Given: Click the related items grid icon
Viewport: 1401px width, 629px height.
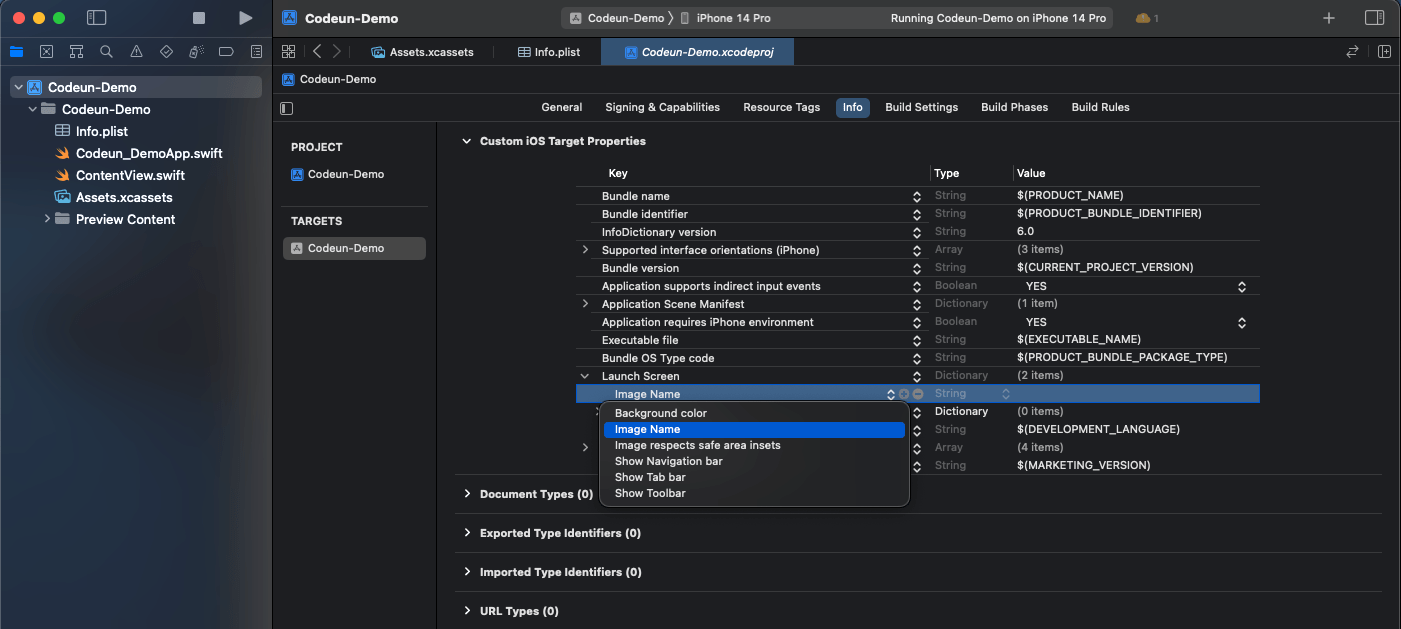Looking at the screenshot, I should coord(289,51).
